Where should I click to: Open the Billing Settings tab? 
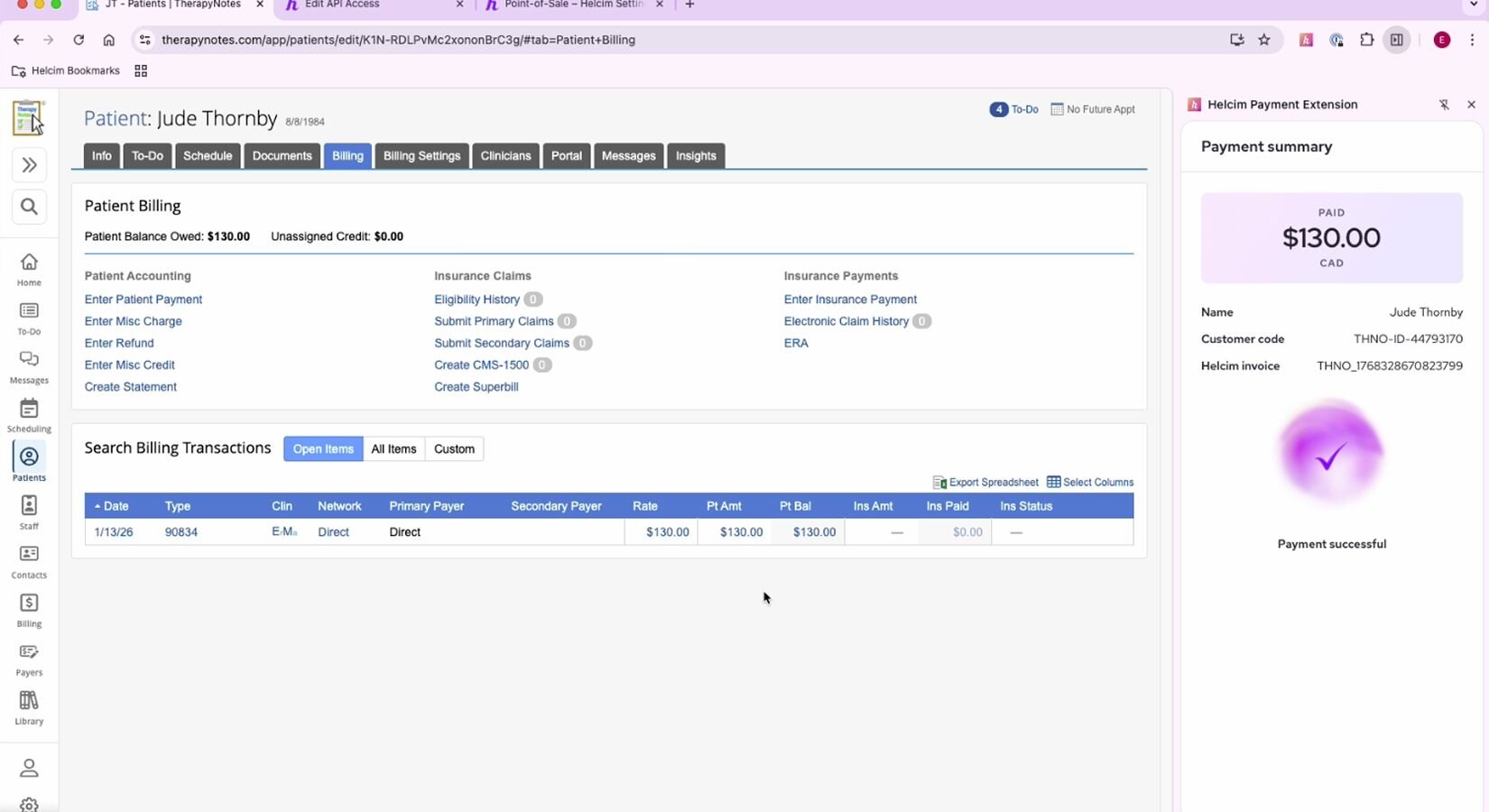point(421,156)
